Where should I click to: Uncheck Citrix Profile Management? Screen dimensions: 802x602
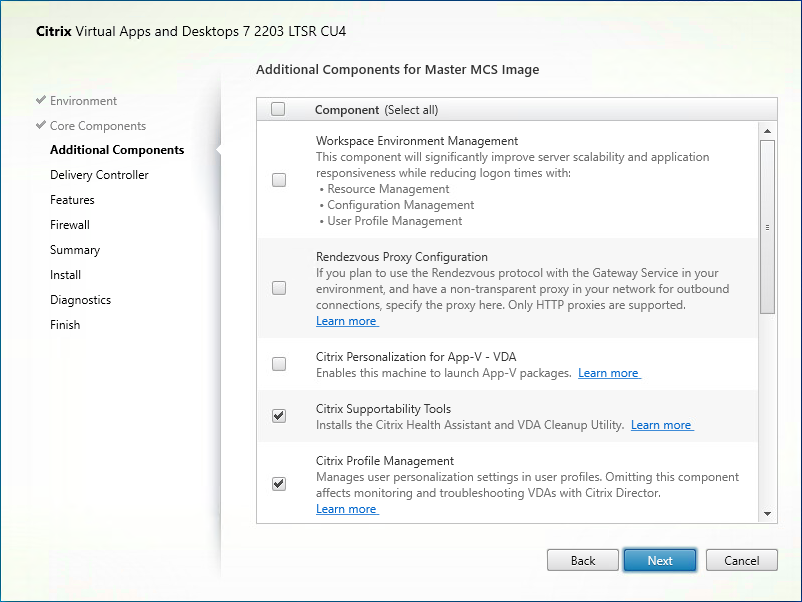(279, 484)
